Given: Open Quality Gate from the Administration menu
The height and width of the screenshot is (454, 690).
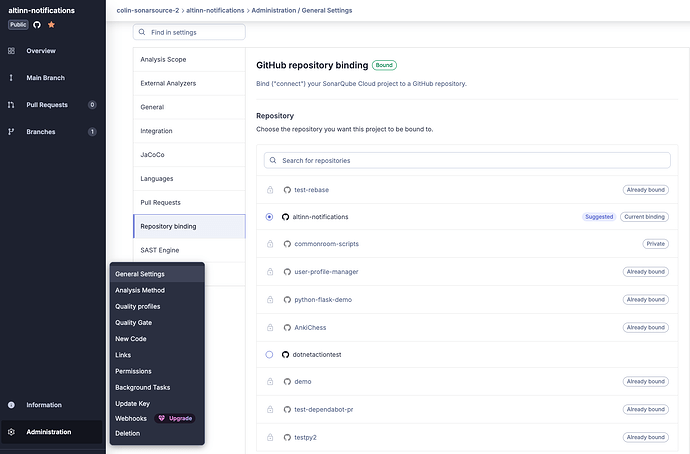Looking at the screenshot, I should pos(133,323).
